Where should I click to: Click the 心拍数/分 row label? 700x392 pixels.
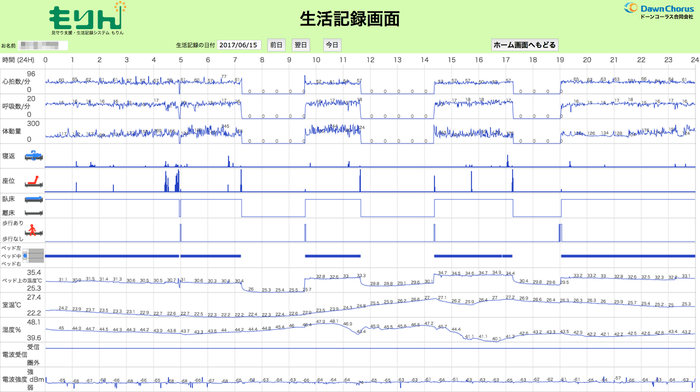(16, 82)
